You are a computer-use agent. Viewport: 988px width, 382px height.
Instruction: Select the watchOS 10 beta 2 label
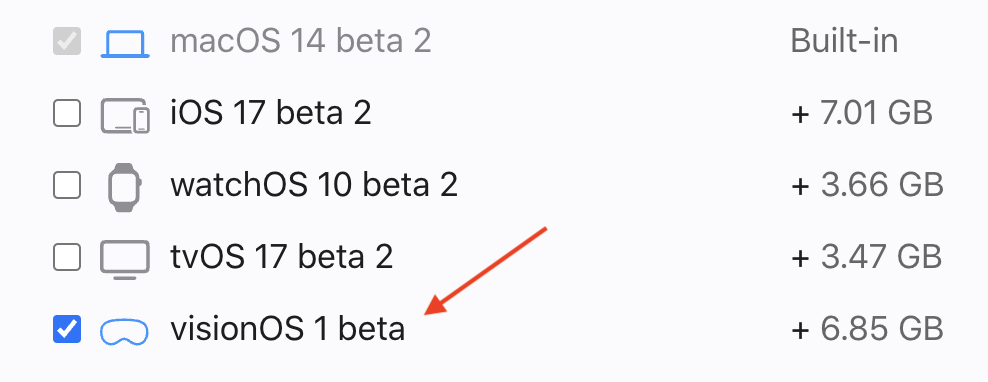(x=314, y=185)
